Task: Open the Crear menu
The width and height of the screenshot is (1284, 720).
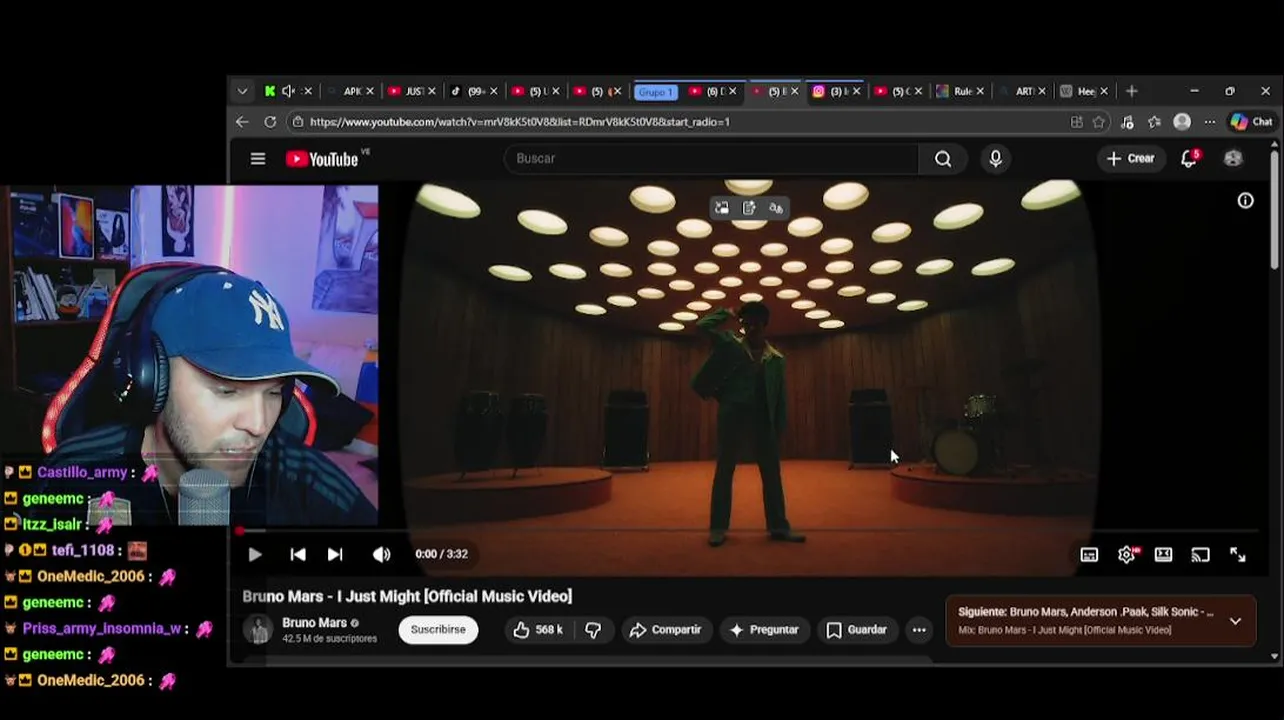Action: [x=1130, y=158]
